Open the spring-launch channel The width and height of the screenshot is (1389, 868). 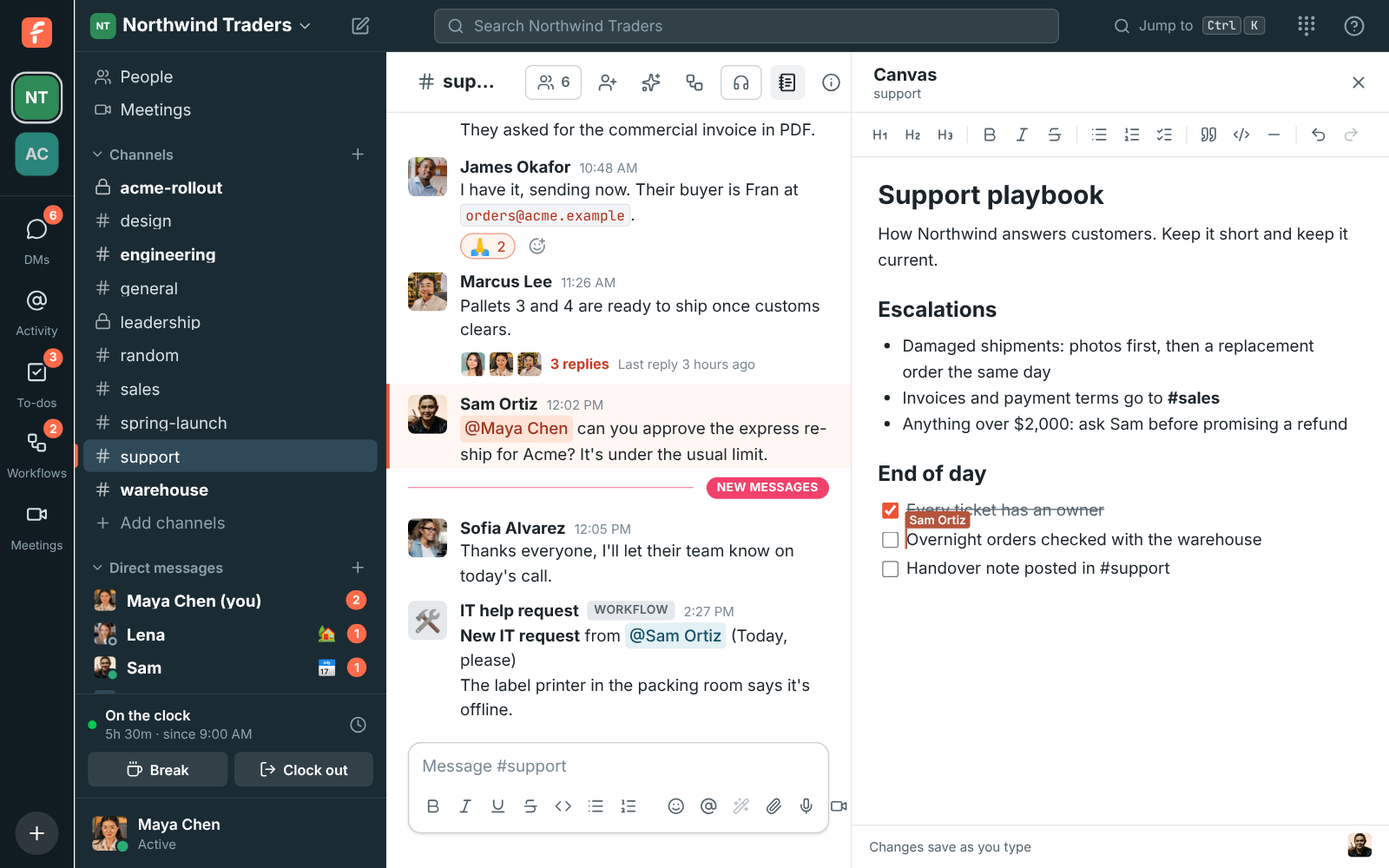[x=230, y=423]
